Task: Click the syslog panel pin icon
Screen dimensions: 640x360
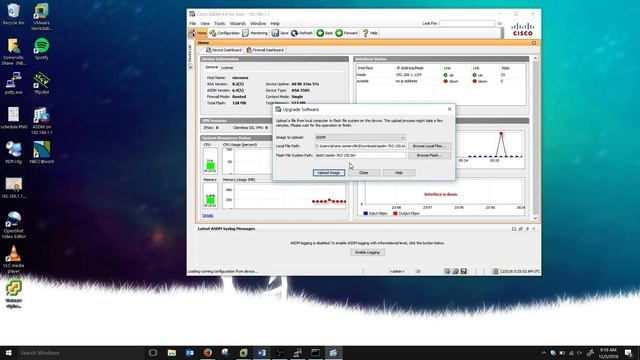Action: coord(527,229)
